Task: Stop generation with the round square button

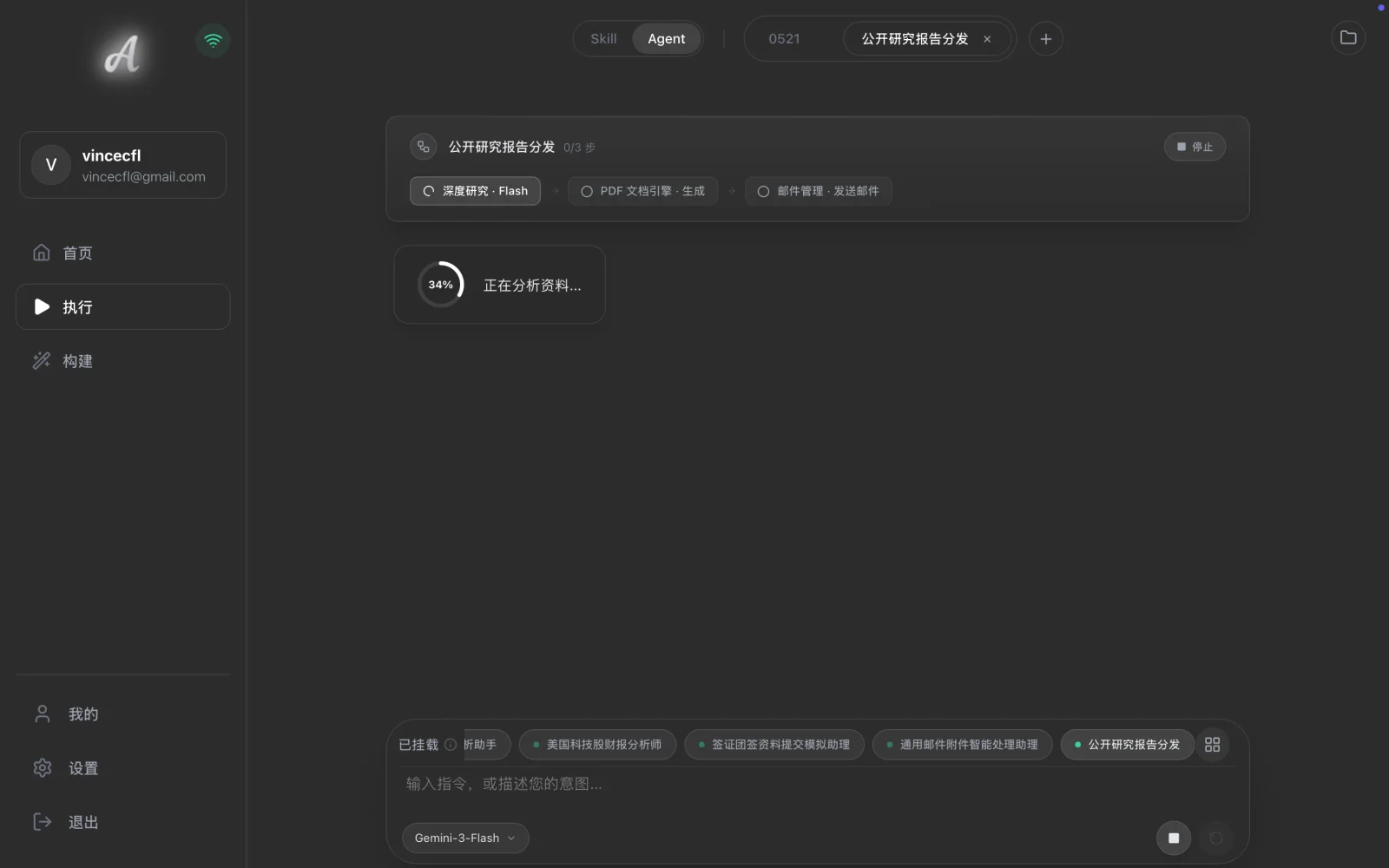Action: pyautogui.click(x=1174, y=838)
